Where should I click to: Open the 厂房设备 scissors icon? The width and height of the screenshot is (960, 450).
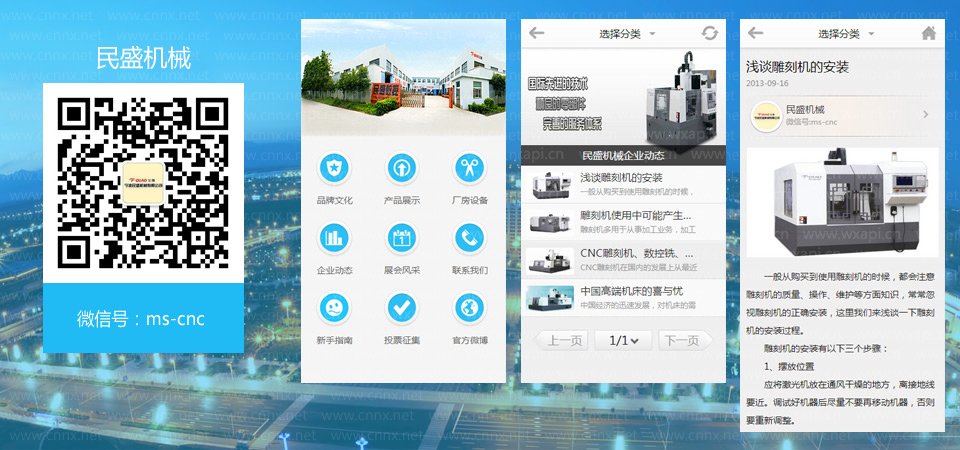470,168
